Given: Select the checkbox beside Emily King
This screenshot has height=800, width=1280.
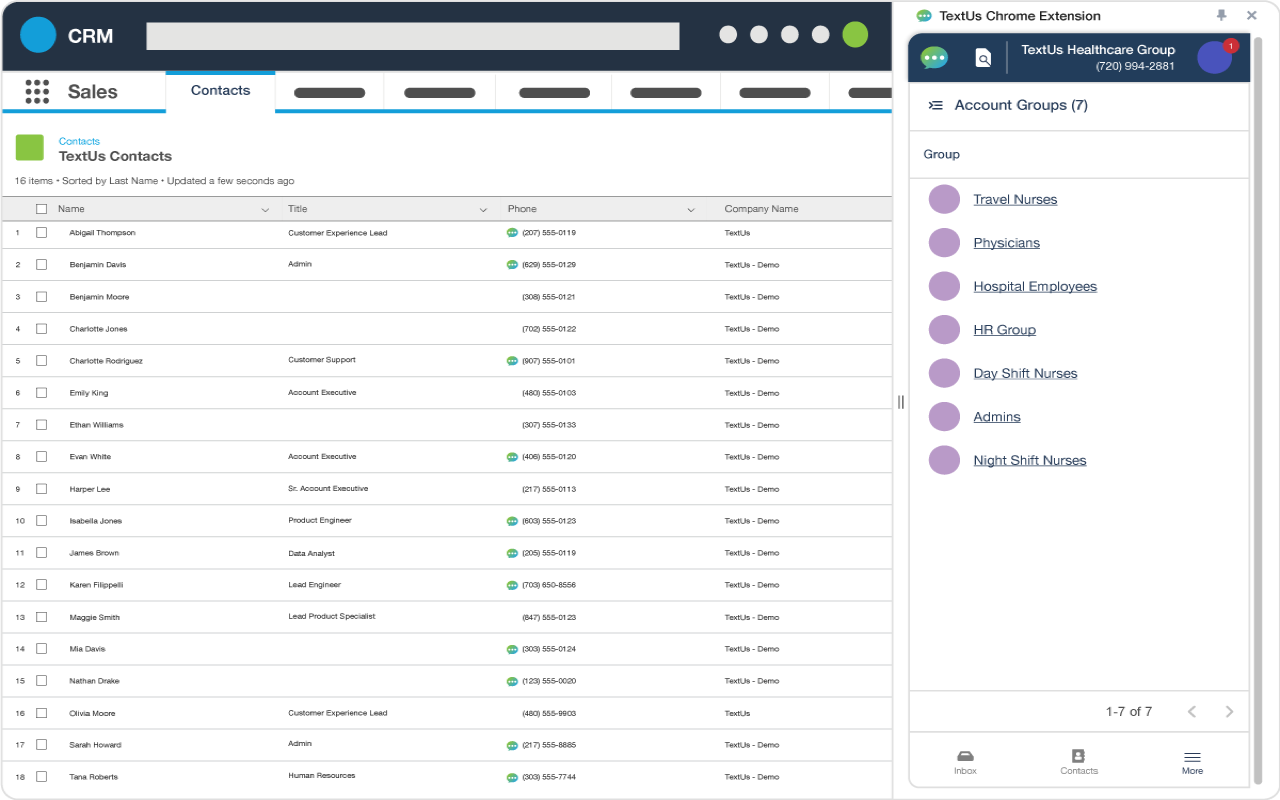Looking at the screenshot, I should coord(41,393).
